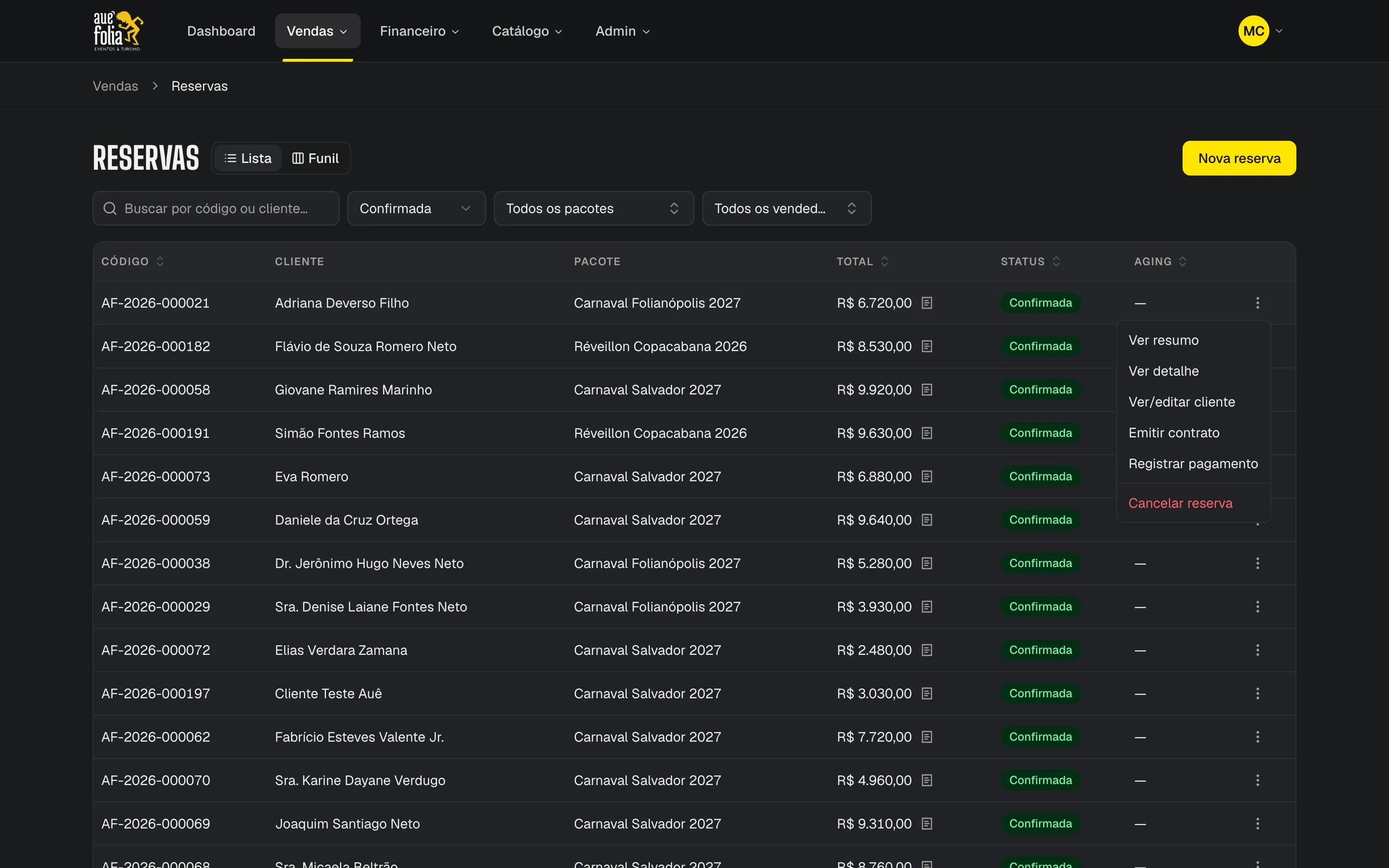Open the Todos os pacotes filter
The width and height of the screenshot is (1389, 868).
(x=594, y=208)
